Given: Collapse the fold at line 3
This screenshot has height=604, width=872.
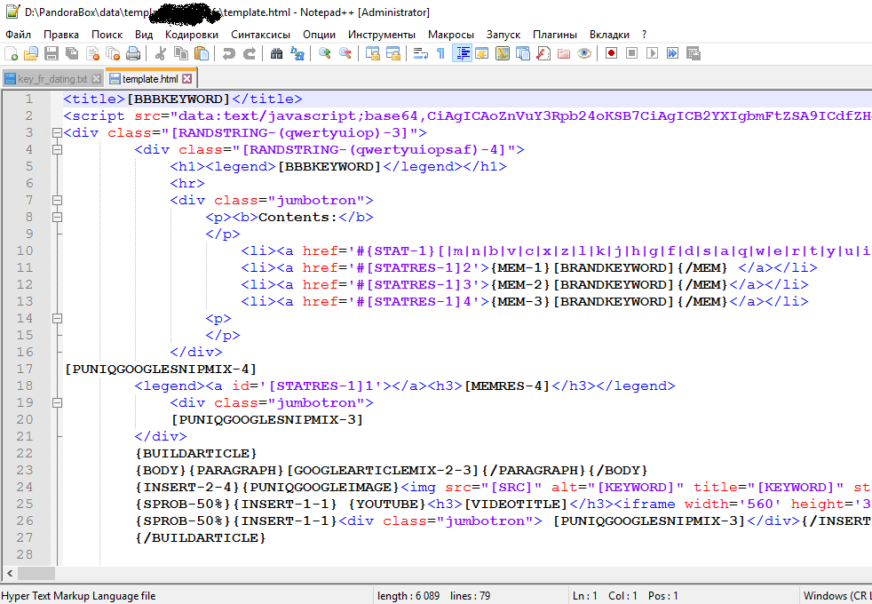Looking at the screenshot, I should pyautogui.click(x=57, y=133).
